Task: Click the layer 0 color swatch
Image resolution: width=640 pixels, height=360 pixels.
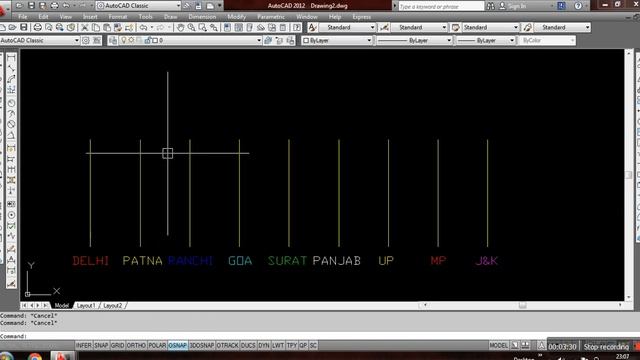Action: [155, 40]
